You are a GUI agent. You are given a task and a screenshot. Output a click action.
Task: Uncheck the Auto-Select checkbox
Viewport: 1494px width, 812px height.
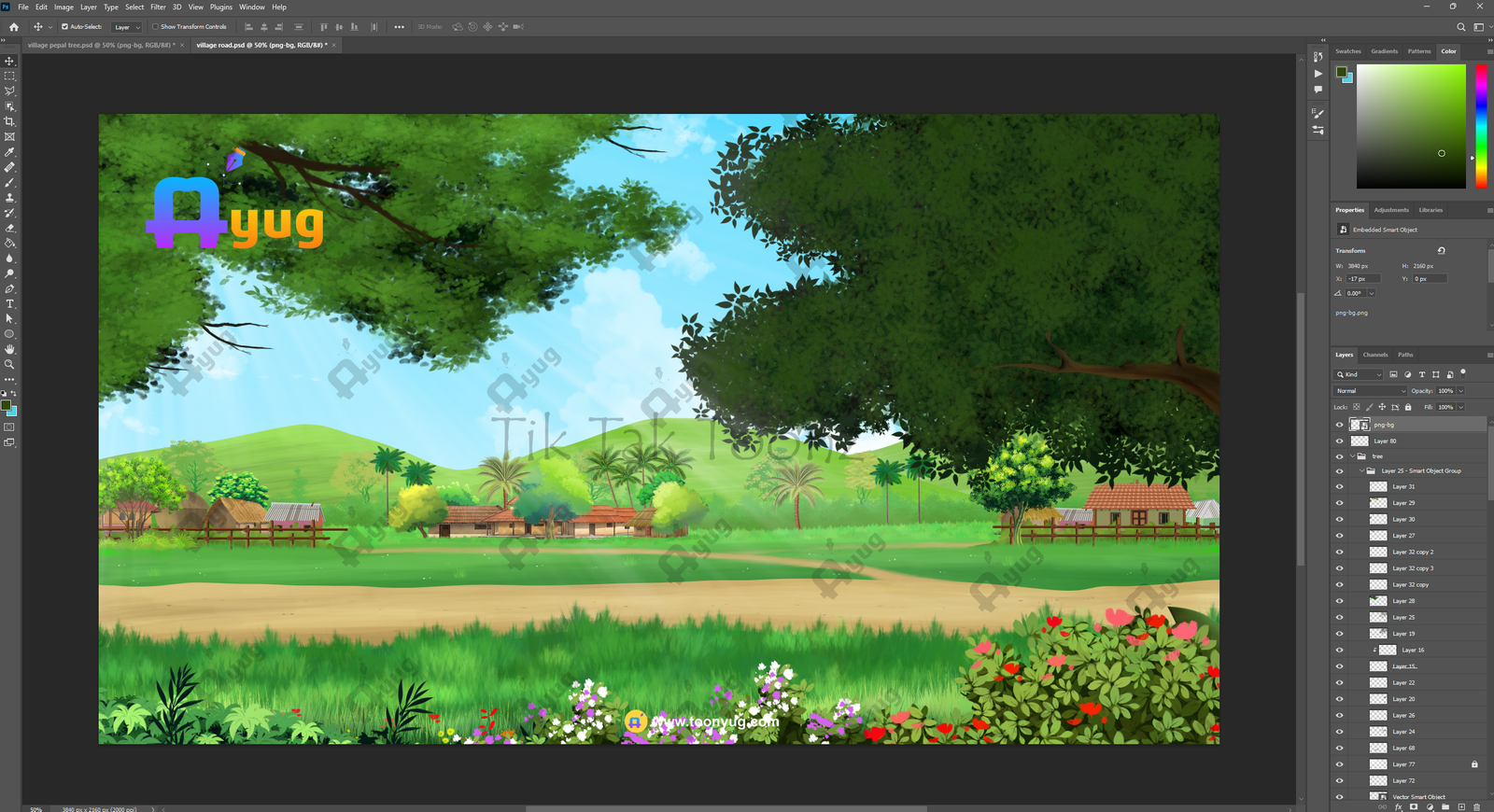point(64,27)
